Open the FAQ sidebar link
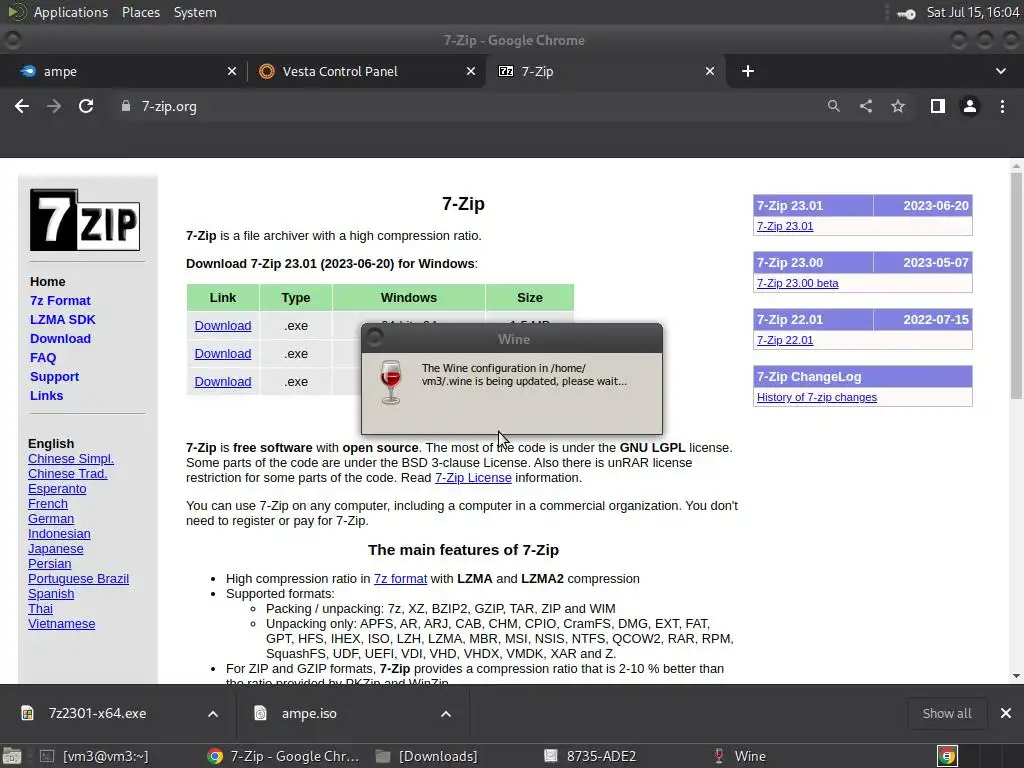The width and height of the screenshot is (1024, 768). click(x=43, y=357)
